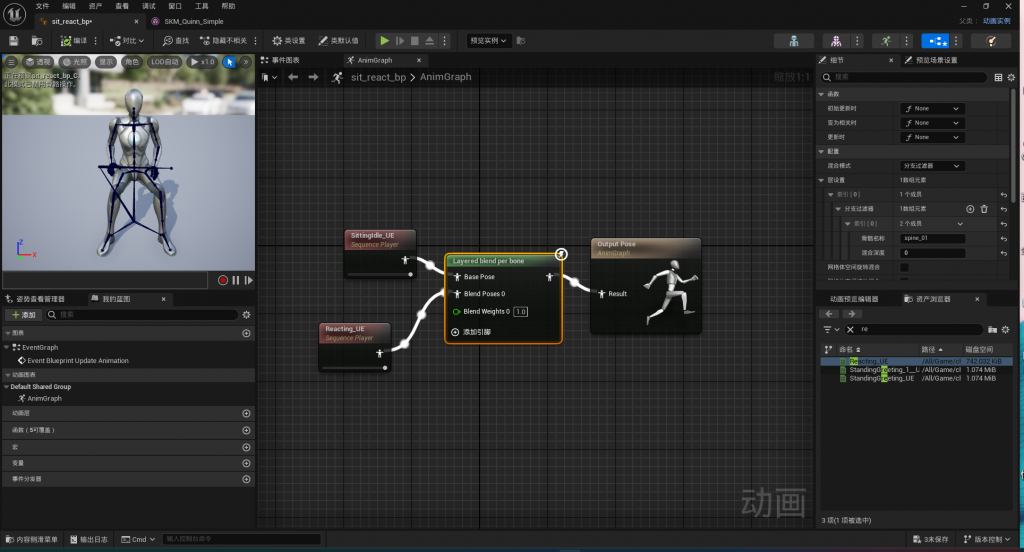Open the 透视 perspective view menu
Image resolution: width=1024 pixels, height=552 pixels.
(37, 62)
